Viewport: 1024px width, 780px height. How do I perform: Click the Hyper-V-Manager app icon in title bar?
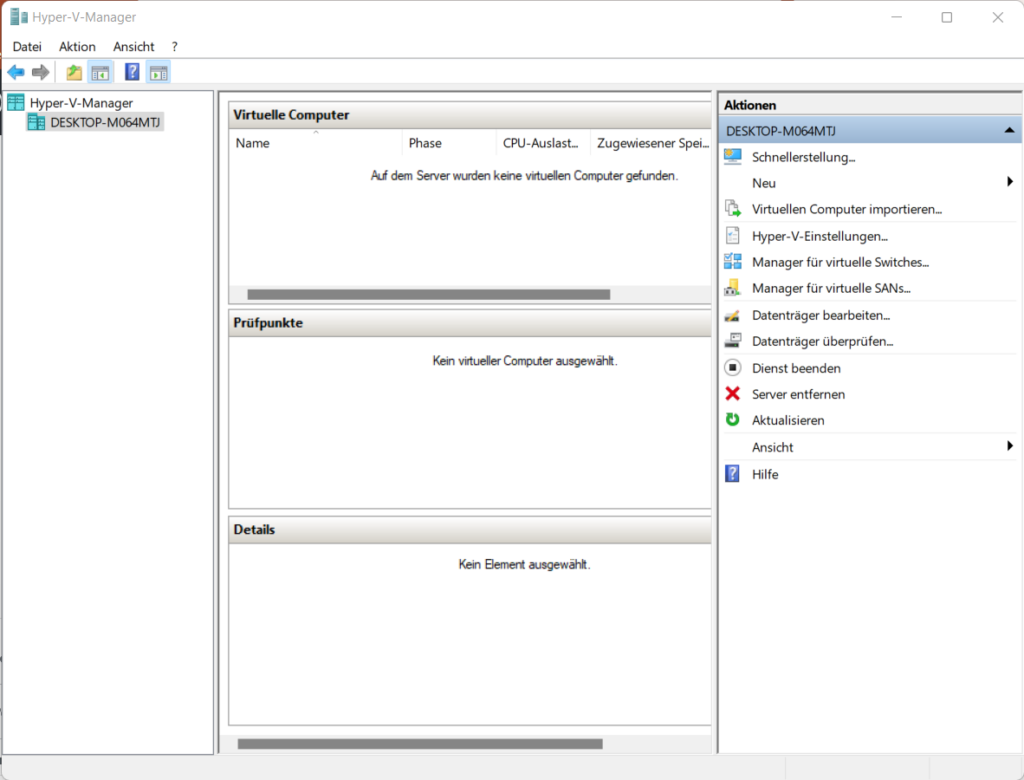pos(19,17)
